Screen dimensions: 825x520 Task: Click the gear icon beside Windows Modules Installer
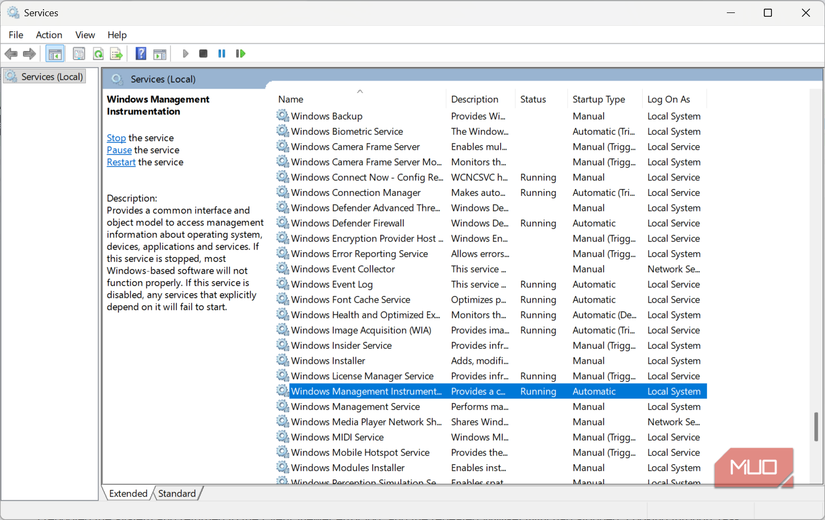[283, 466]
